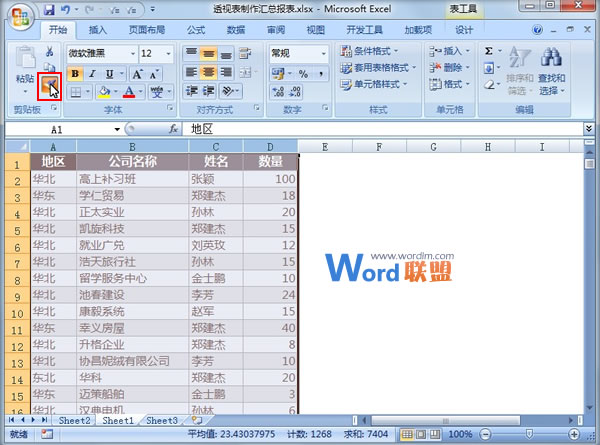Align text right
The width and height of the screenshot is (600, 445).
point(226,72)
